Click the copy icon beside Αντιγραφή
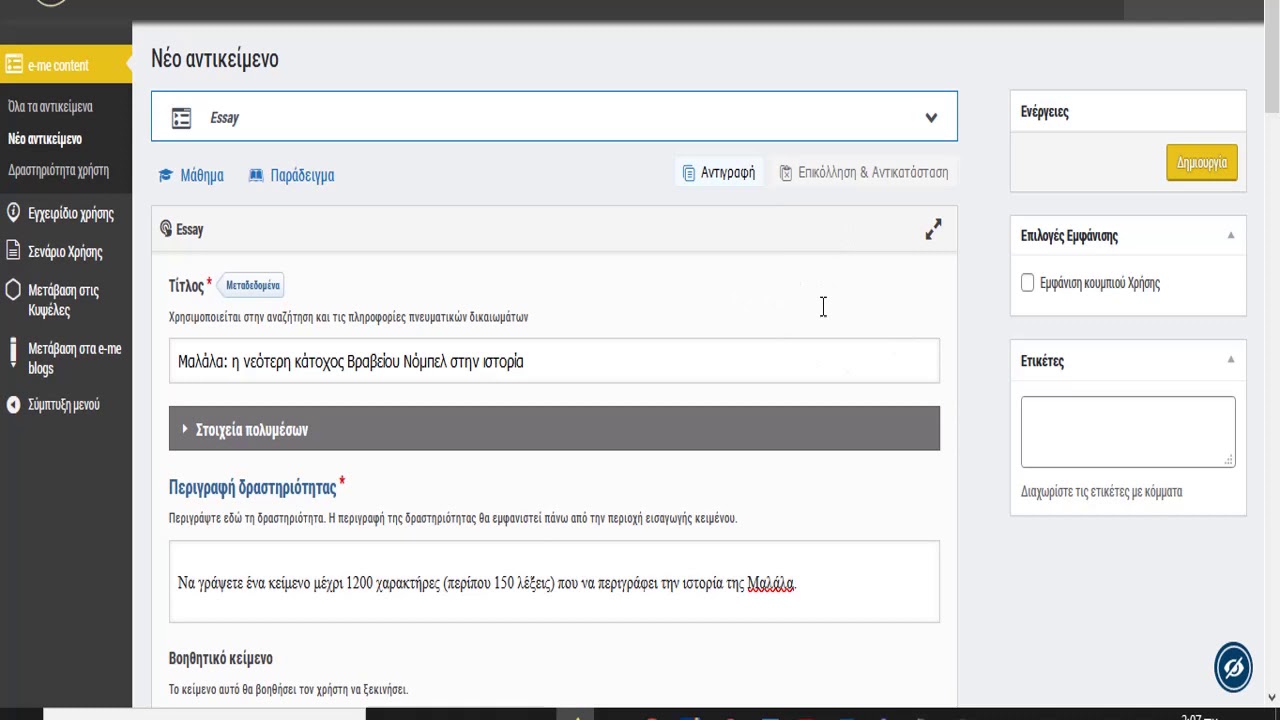The width and height of the screenshot is (1280, 720). pyautogui.click(x=688, y=173)
